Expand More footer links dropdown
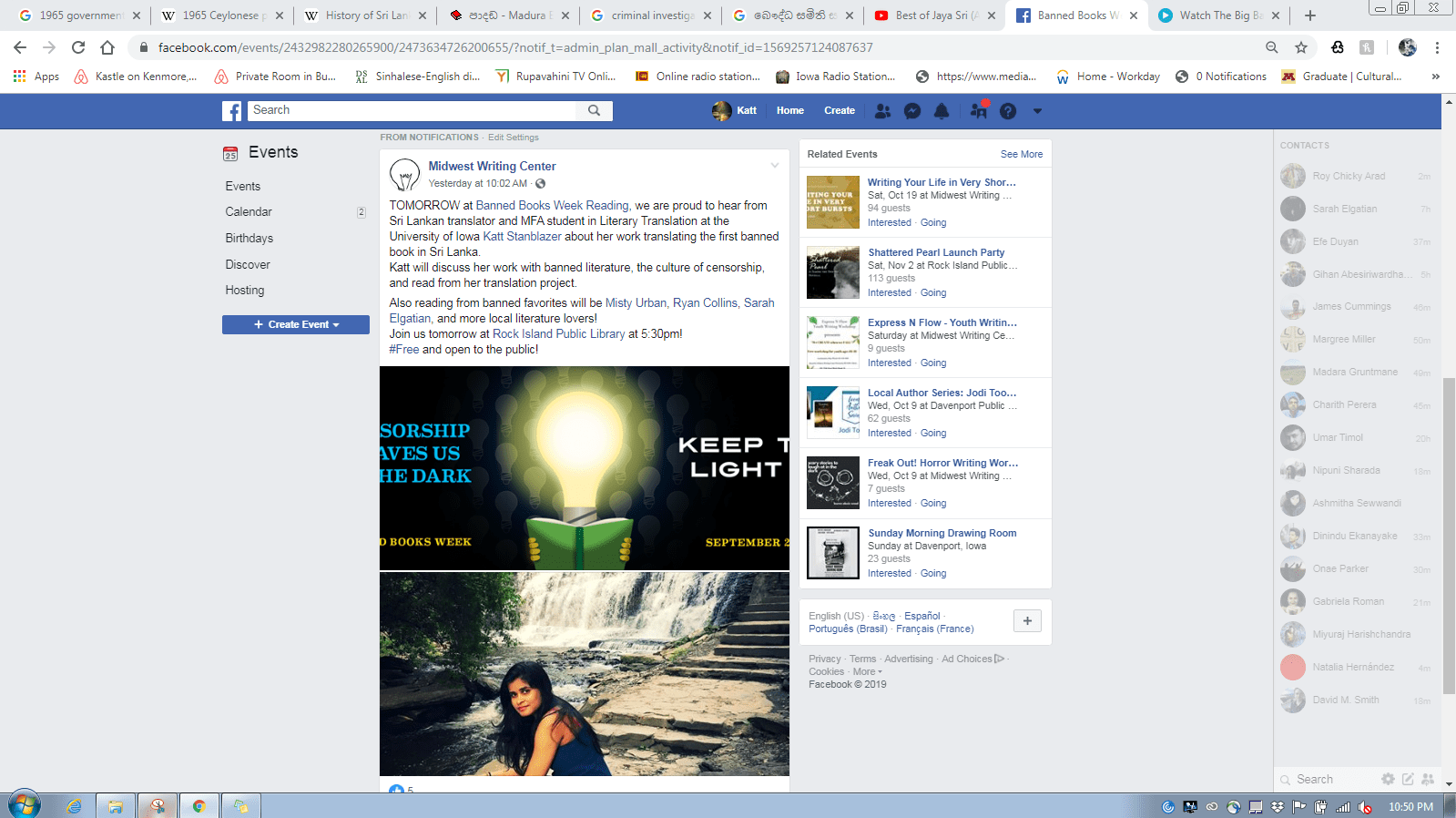The image size is (1456, 818). tap(868, 671)
